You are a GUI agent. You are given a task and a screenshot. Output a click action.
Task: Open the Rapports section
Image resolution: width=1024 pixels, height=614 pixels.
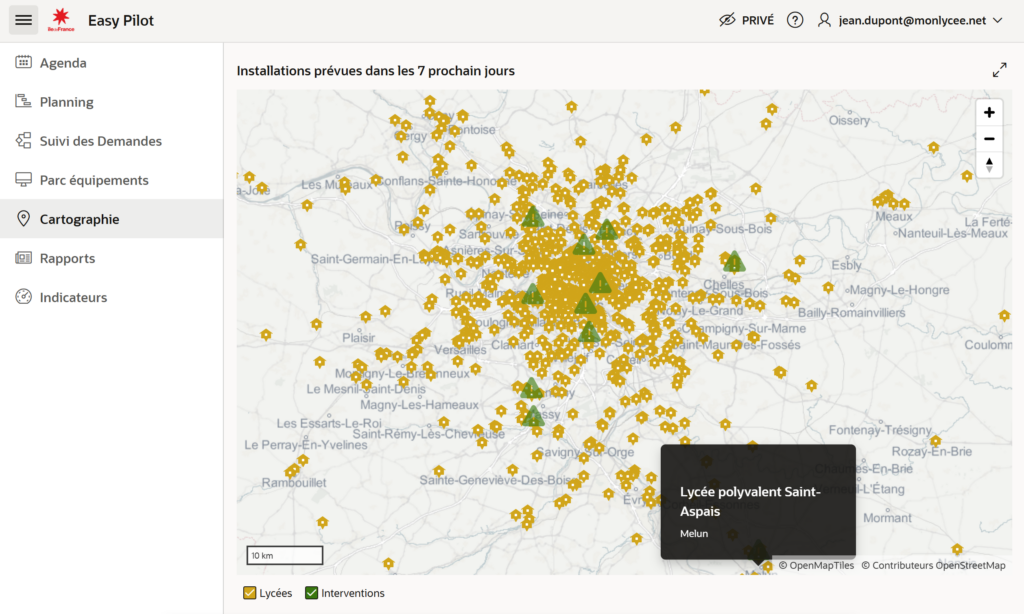click(x=112, y=258)
